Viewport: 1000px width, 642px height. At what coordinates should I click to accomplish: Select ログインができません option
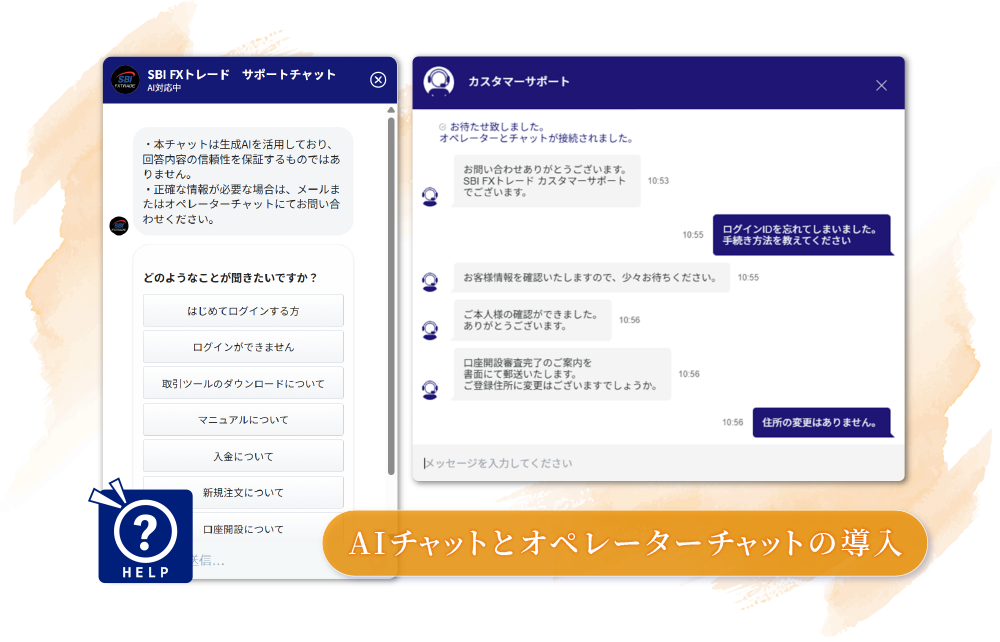(243, 347)
